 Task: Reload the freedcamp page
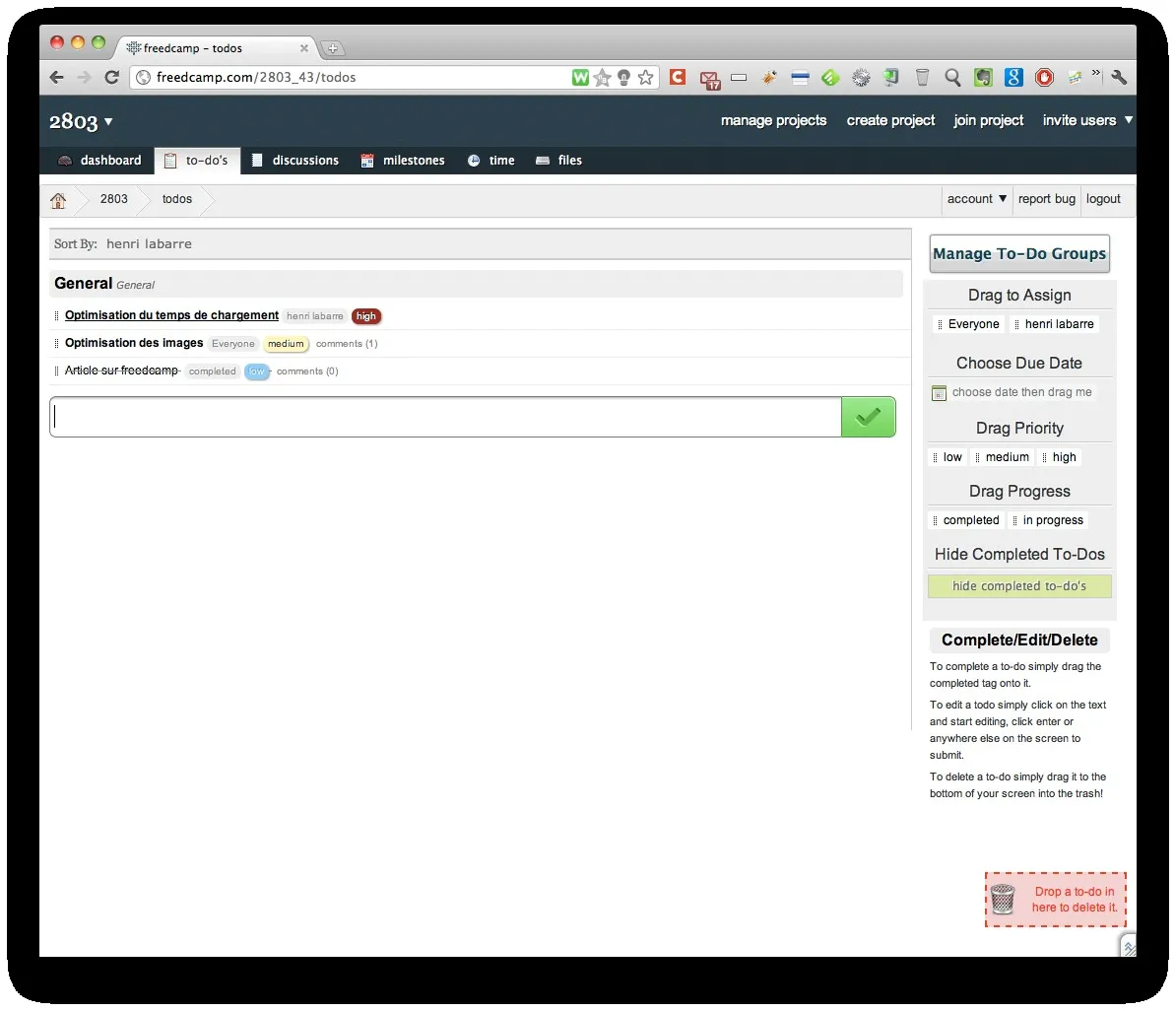click(111, 77)
